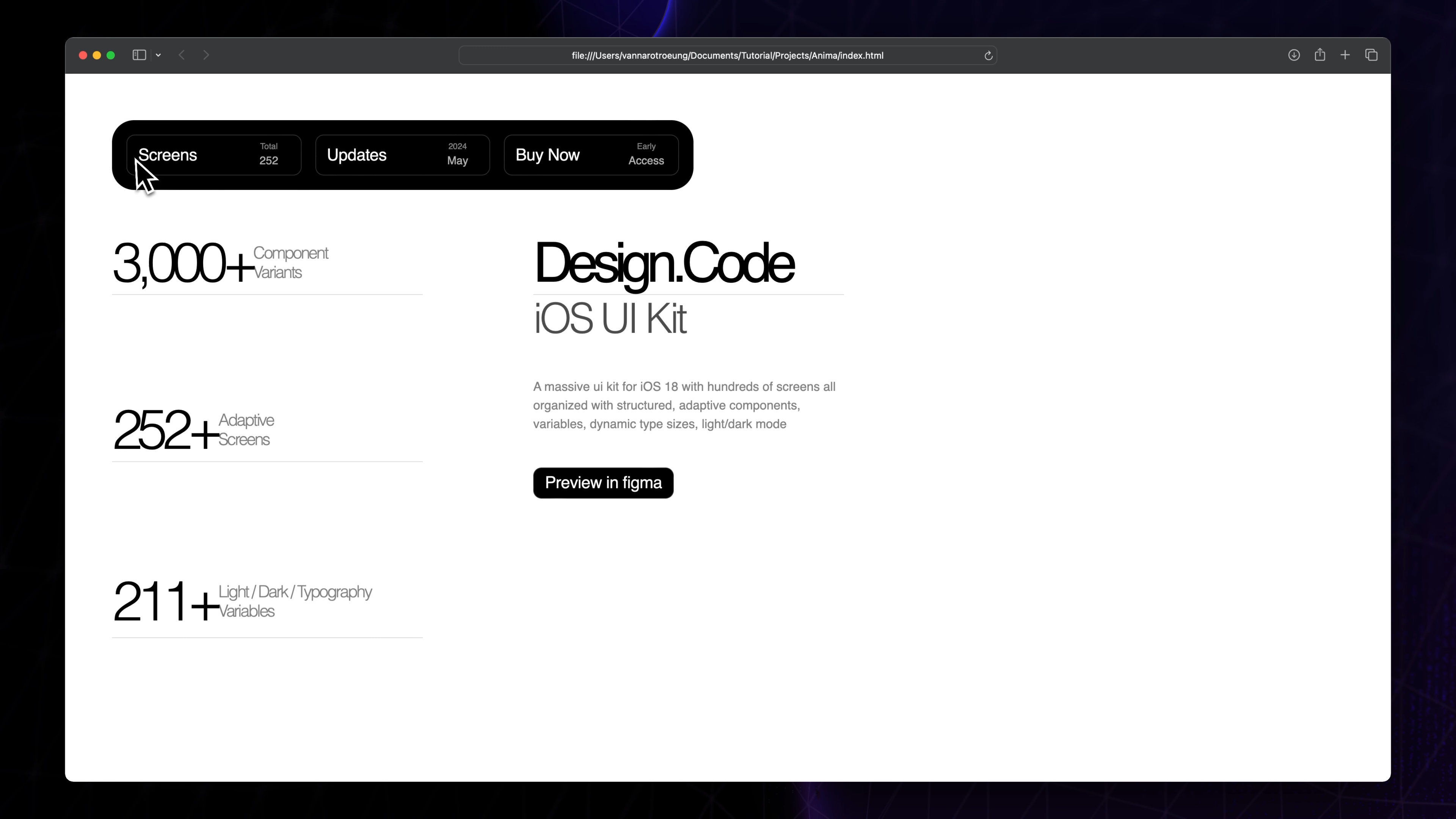
Task: Go forward with the forward arrow
Action: pyautogui.click(x=206, y=55)
